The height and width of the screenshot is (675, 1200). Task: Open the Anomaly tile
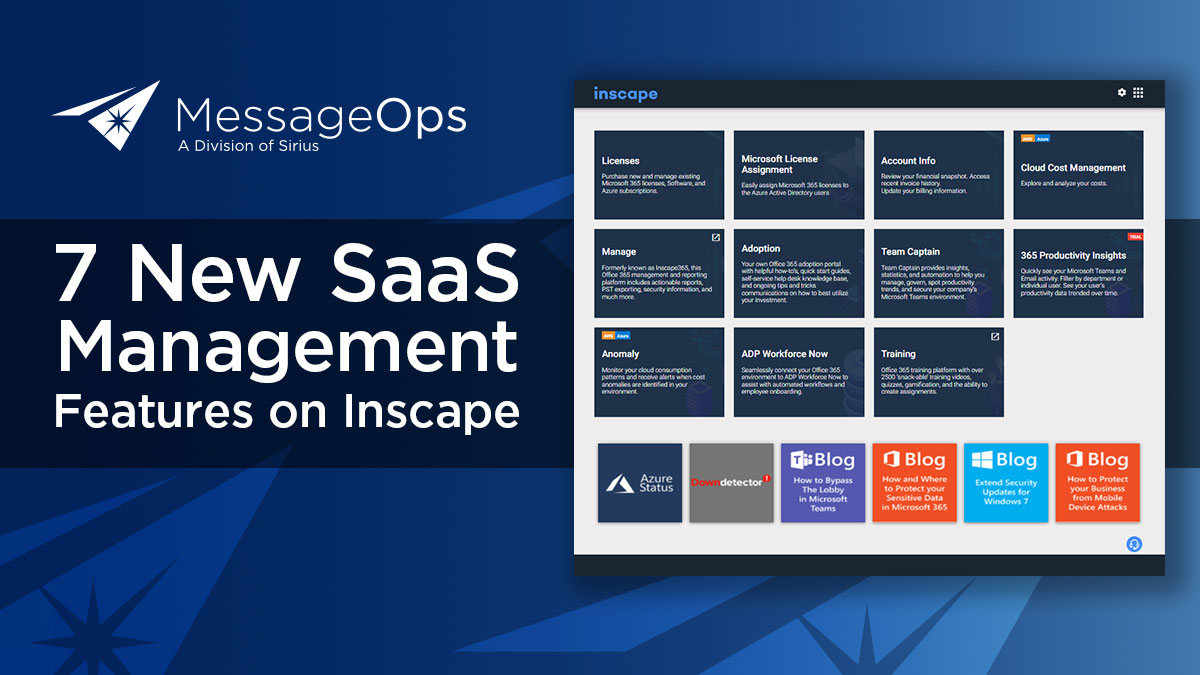[x=659, y=372]
